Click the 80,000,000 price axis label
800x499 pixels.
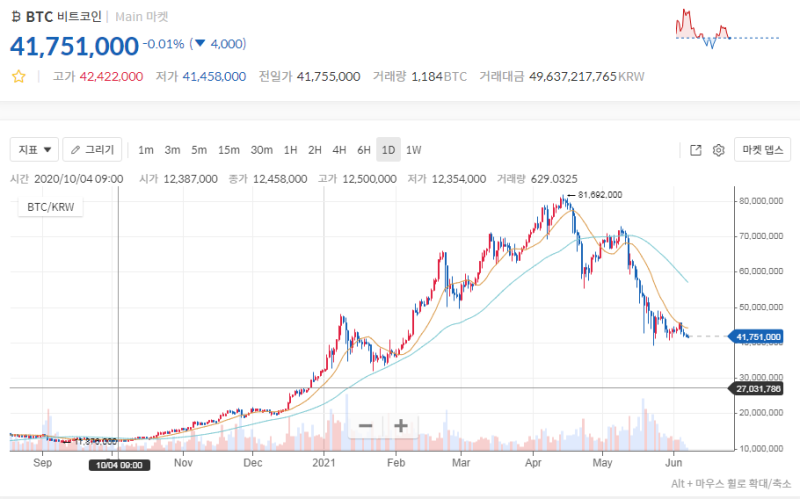click(761, 201)
